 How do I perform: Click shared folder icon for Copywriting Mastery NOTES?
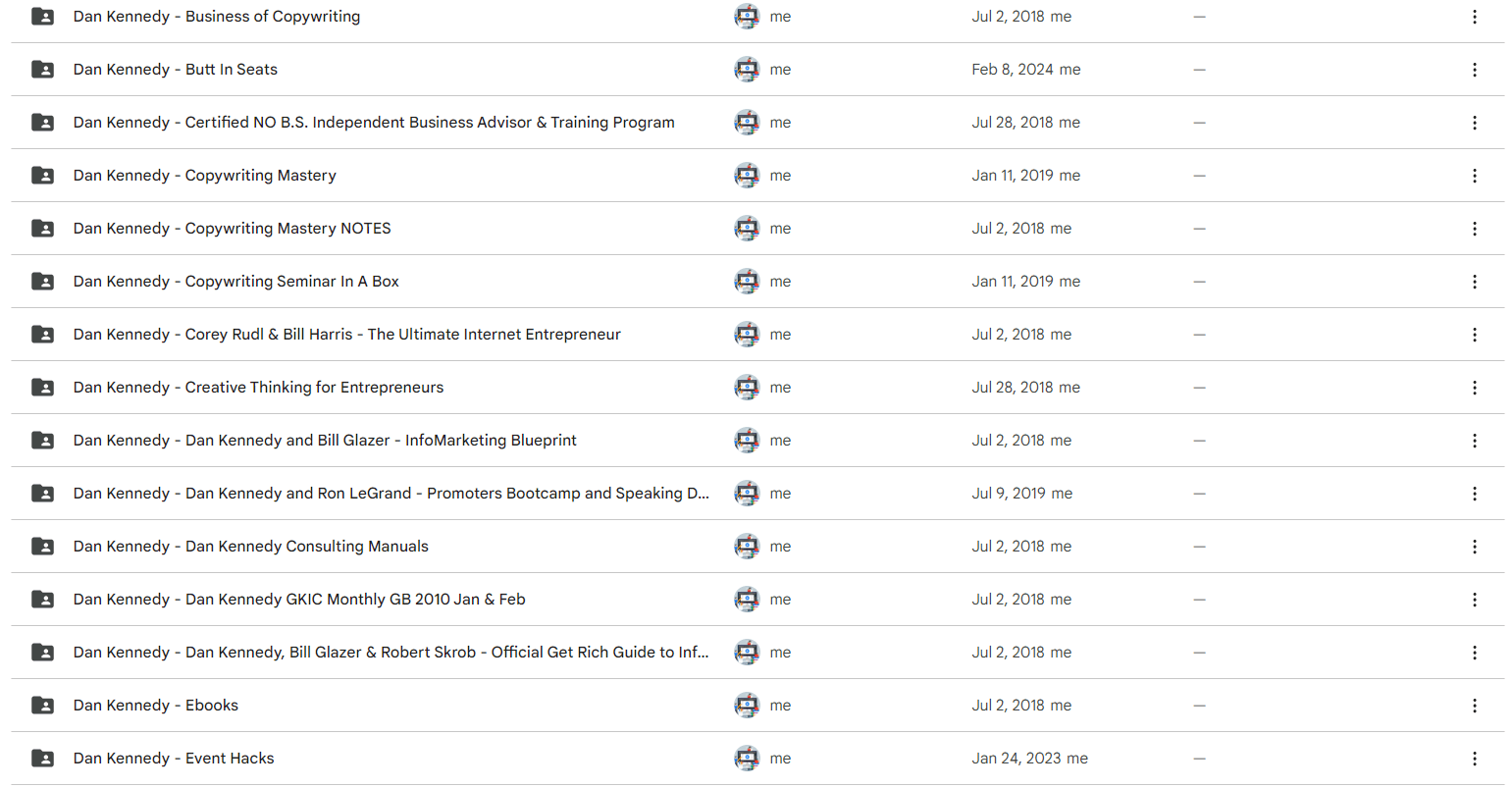(x=43, y=229)
